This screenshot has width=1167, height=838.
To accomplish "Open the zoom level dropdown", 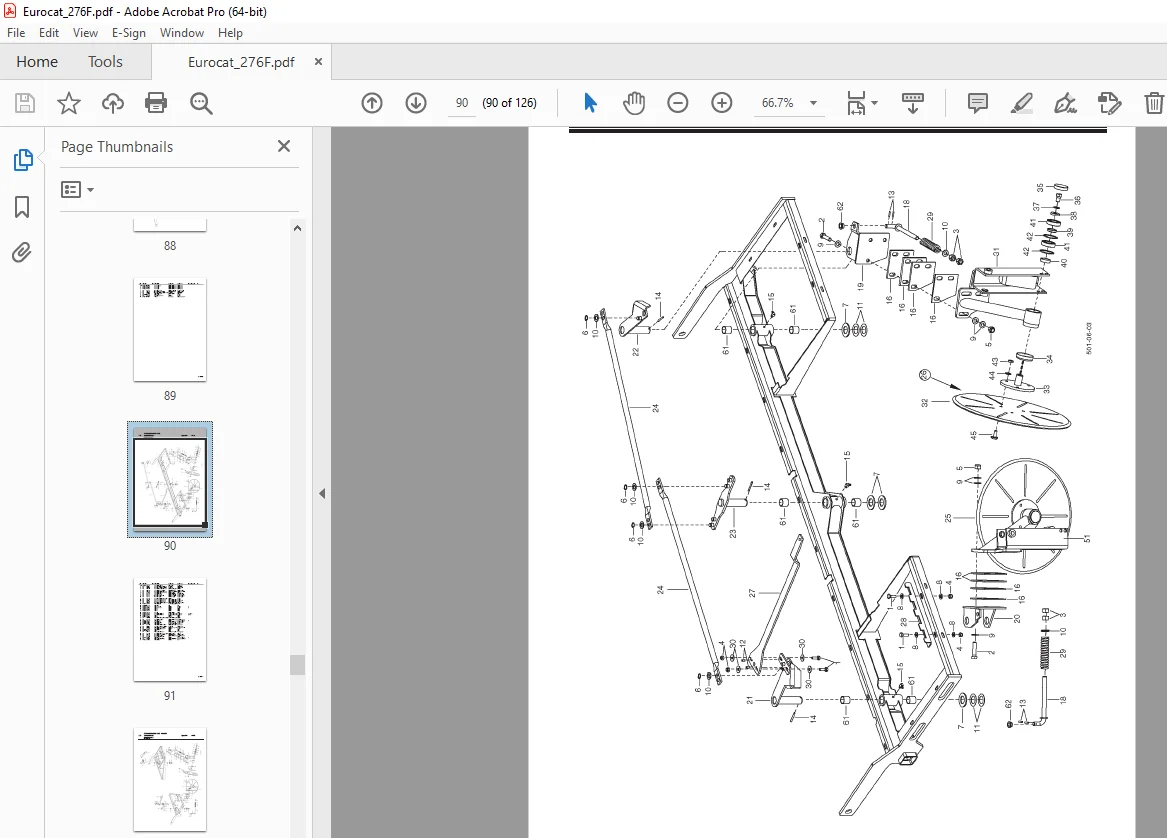I will coord(813,103).
